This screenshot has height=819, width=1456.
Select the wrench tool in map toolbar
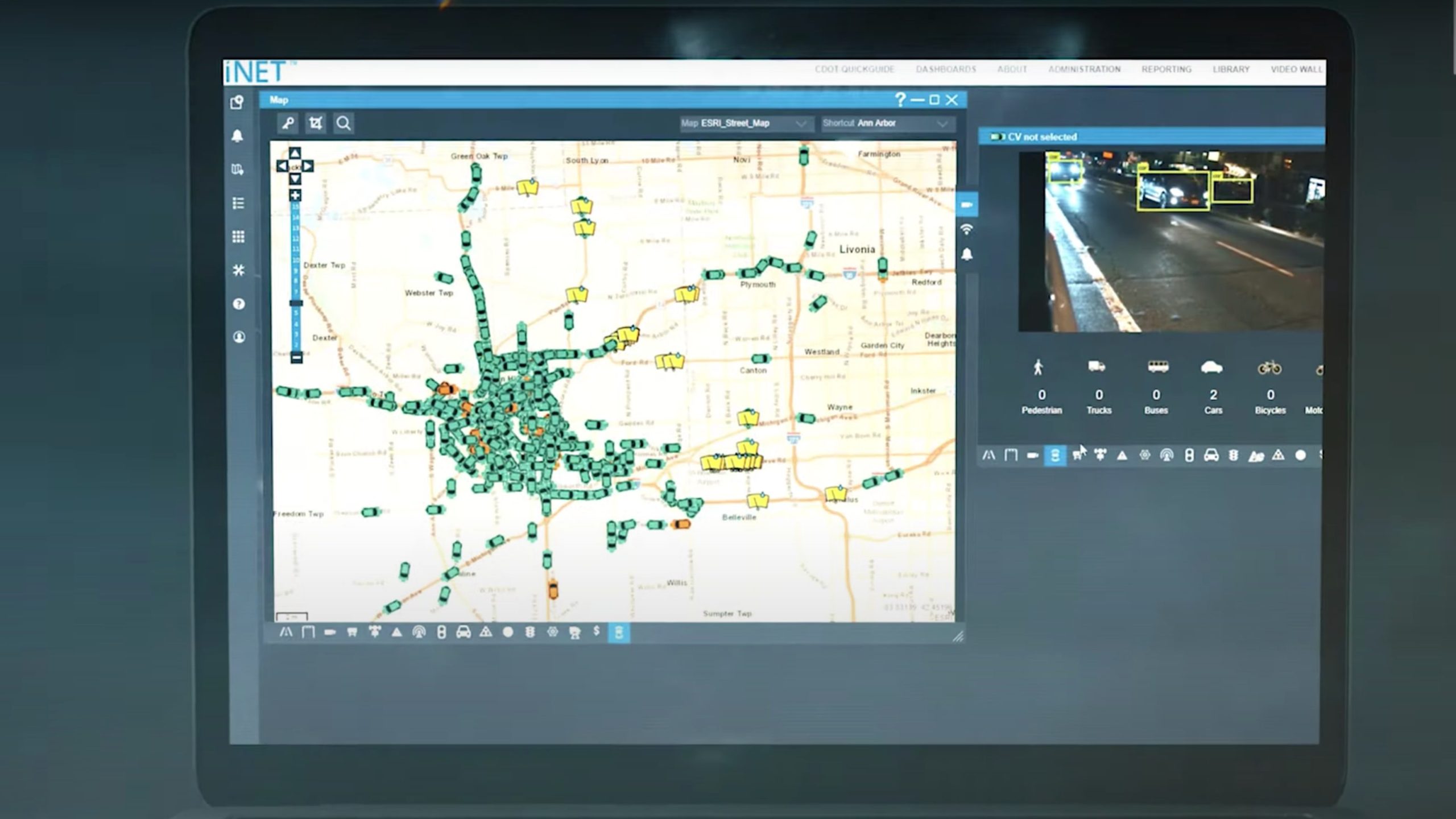coord(288,123)
